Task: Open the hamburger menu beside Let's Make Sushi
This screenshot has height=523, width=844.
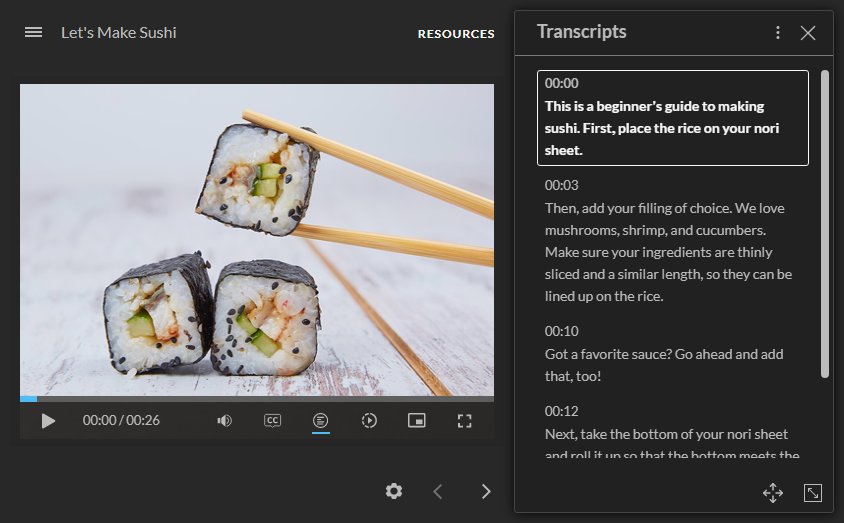Action: (x=33, y=32)
